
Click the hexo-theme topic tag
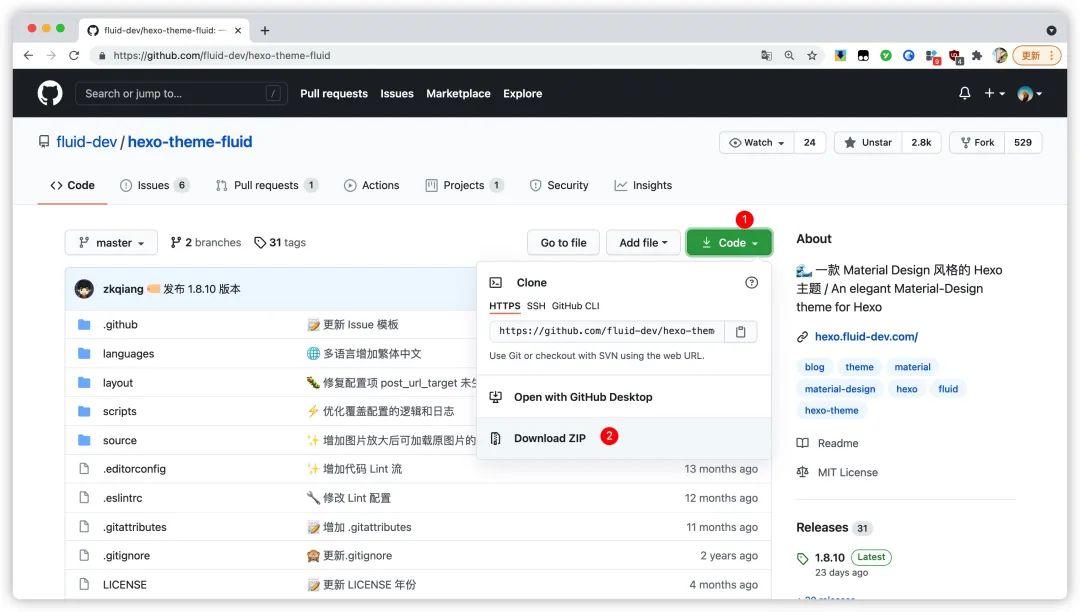click(x=831, y=410)
